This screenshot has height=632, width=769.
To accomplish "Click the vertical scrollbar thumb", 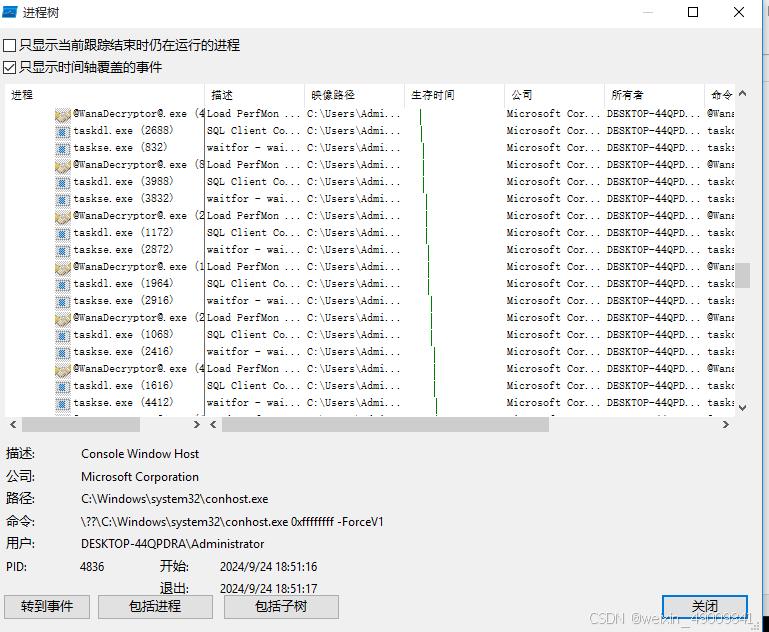I will point(743,276).
